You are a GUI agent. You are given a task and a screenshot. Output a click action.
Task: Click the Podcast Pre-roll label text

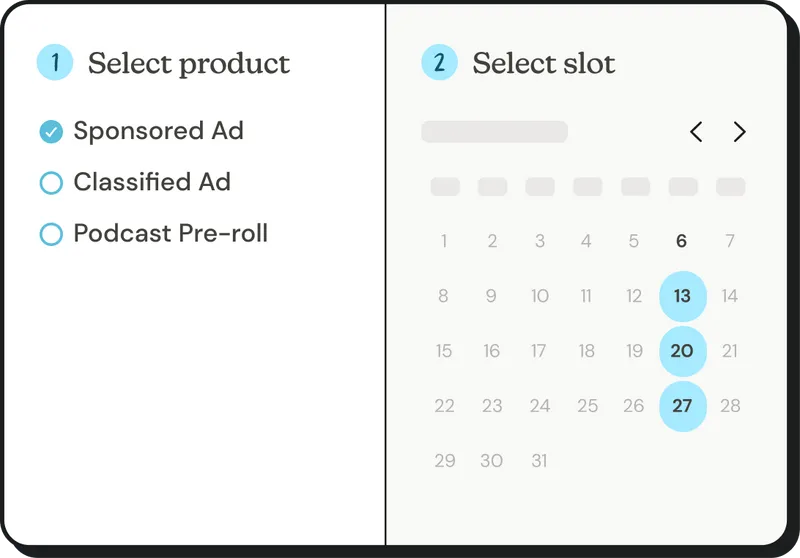point(171,234)
